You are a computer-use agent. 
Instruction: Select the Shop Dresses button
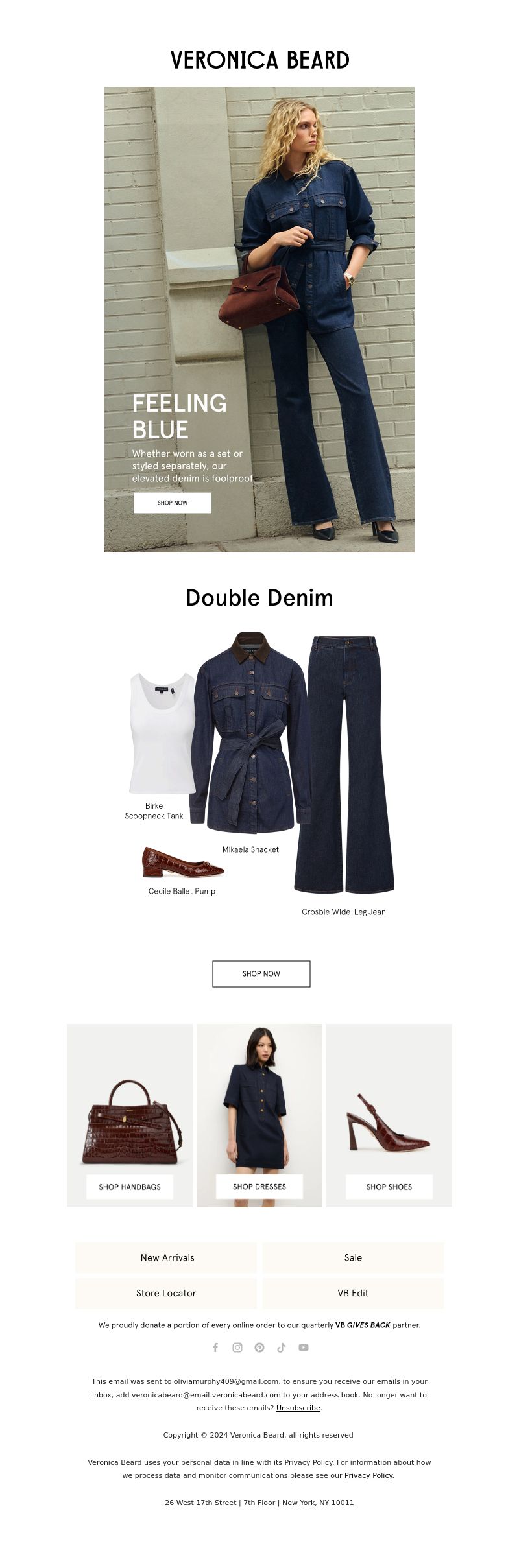259,1187
